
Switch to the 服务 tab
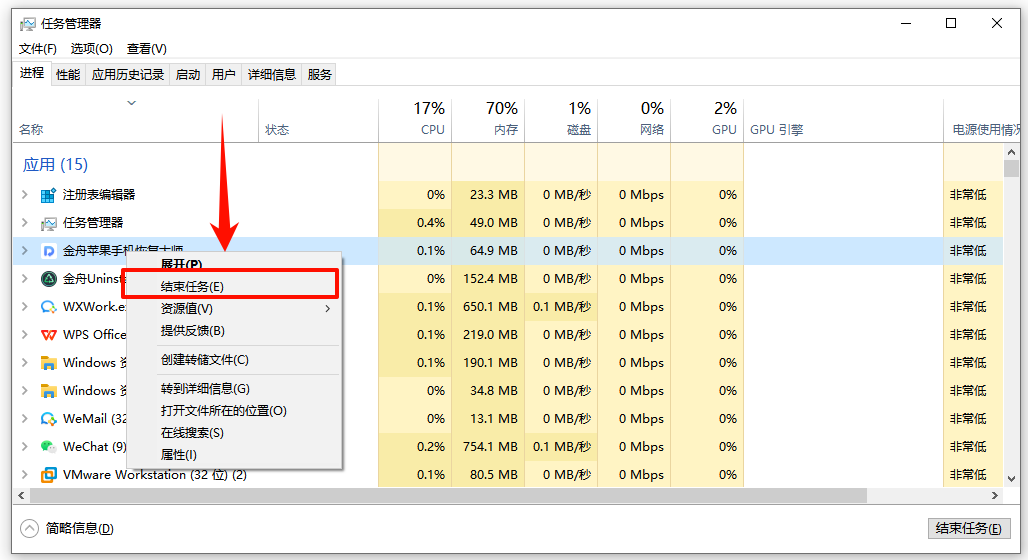click(x=319, y=75)
